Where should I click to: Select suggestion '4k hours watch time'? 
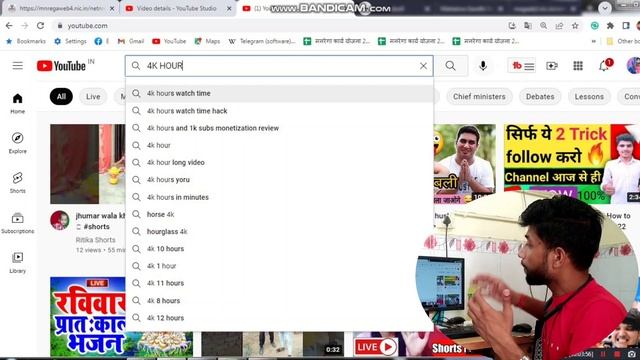[280, 93]
